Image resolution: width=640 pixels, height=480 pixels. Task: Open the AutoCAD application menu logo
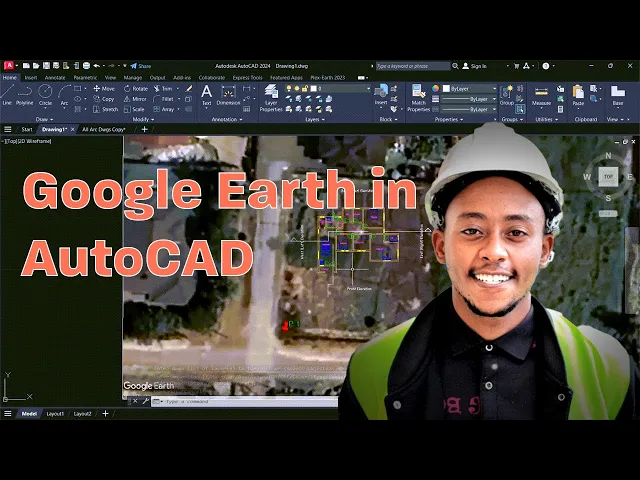click(x=9, y=65)
